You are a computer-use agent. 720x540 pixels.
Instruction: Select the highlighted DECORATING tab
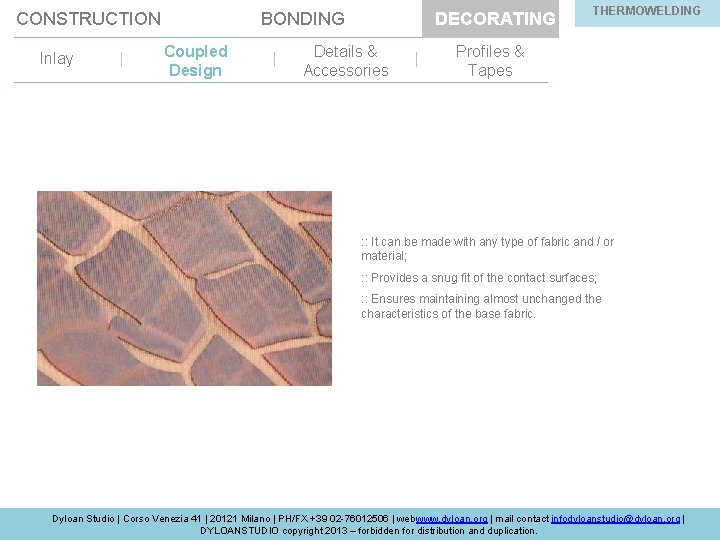[490, 18]
